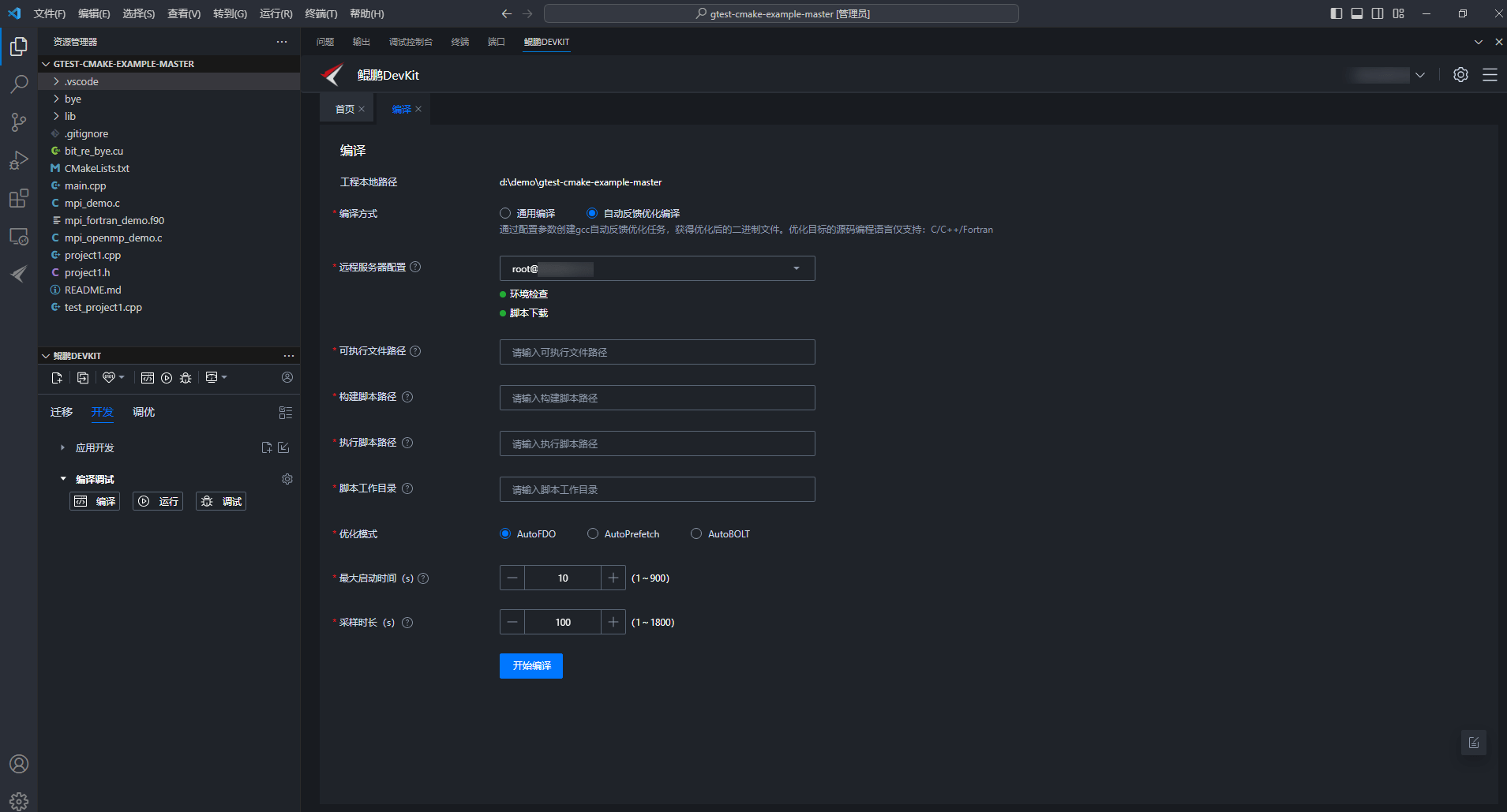Toggle the panel layout icon in title bar
This screenshot has width=1507, height=812.
(1357, 13)
